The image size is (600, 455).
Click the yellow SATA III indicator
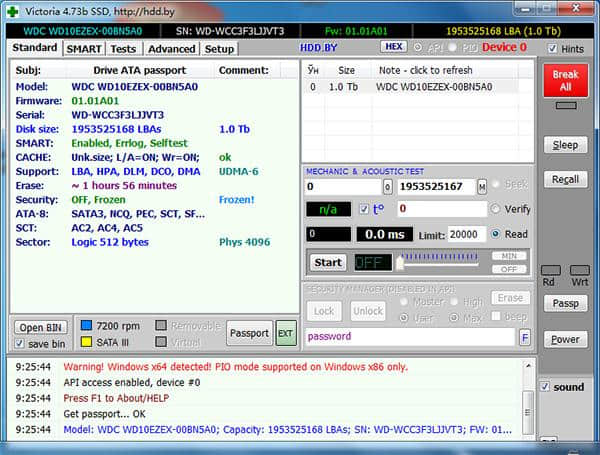click(x=86, y=342)
